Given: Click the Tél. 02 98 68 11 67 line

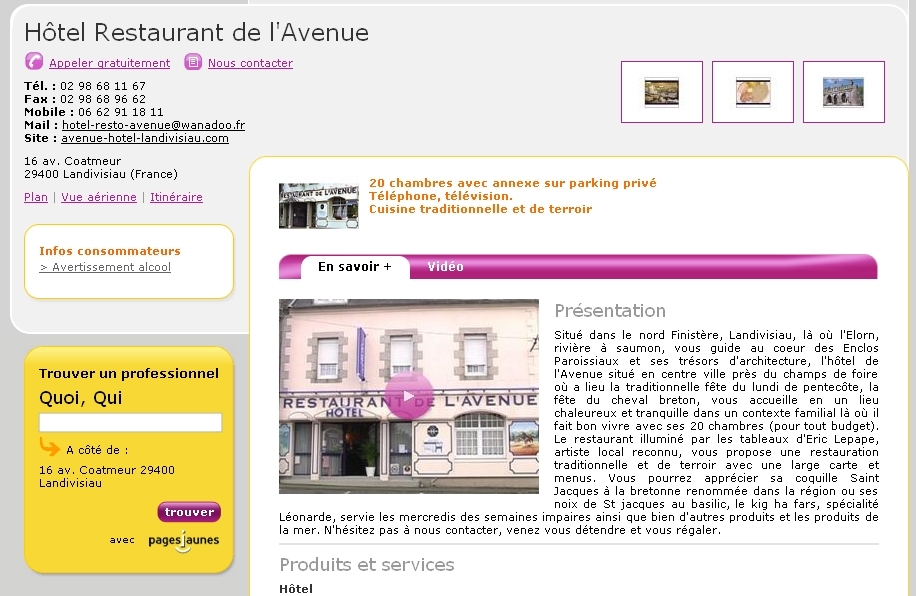Looking at the screenshot, I should (x=85, y=86).
